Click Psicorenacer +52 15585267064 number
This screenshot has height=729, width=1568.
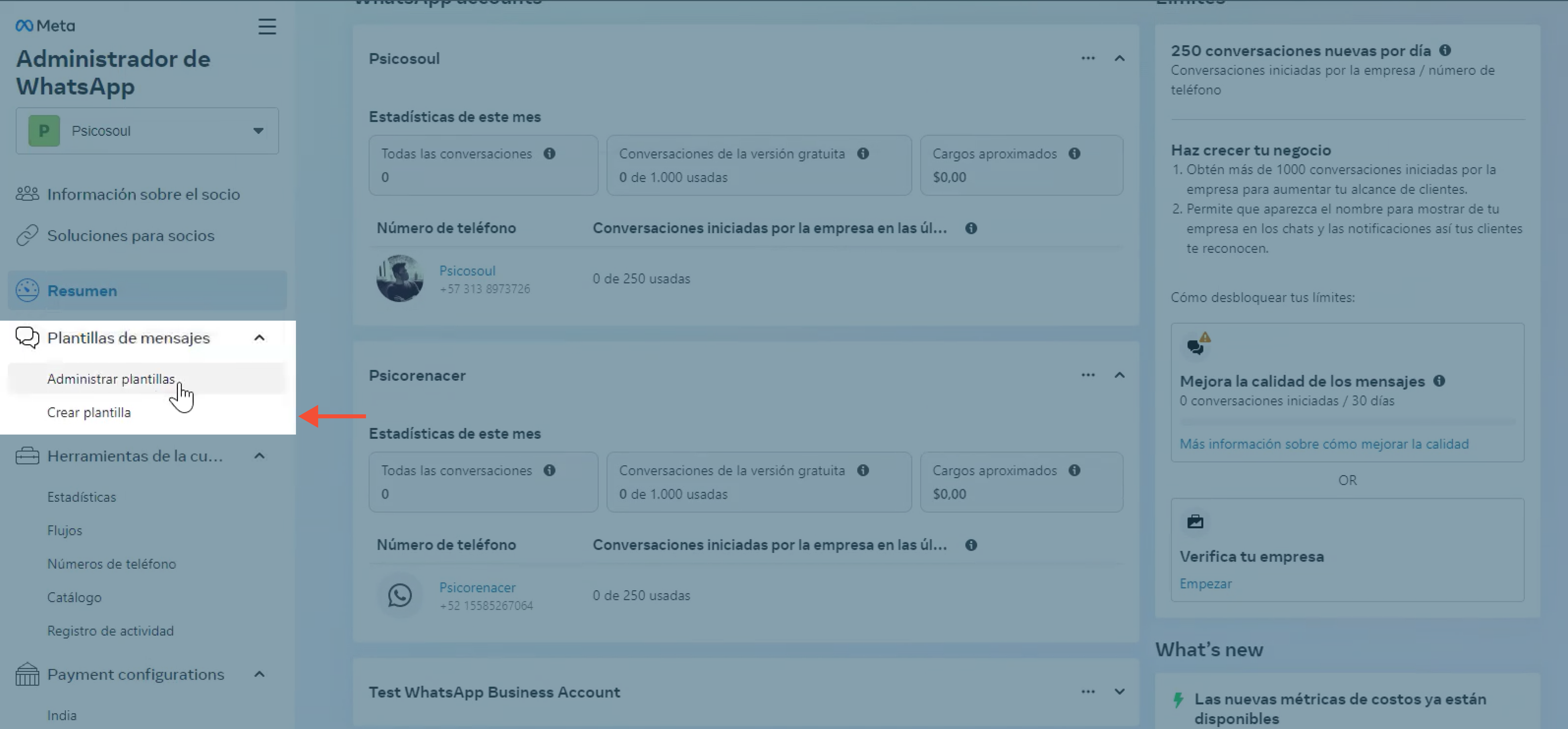point(486,605)
